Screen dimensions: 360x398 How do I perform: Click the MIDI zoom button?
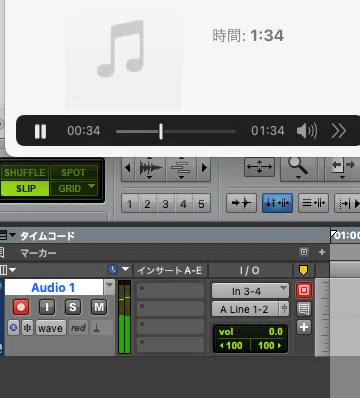181,168
